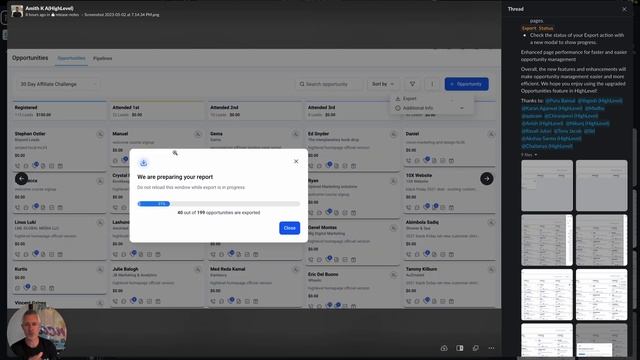Click the owner avatar on Gema card

click(296, 134)
